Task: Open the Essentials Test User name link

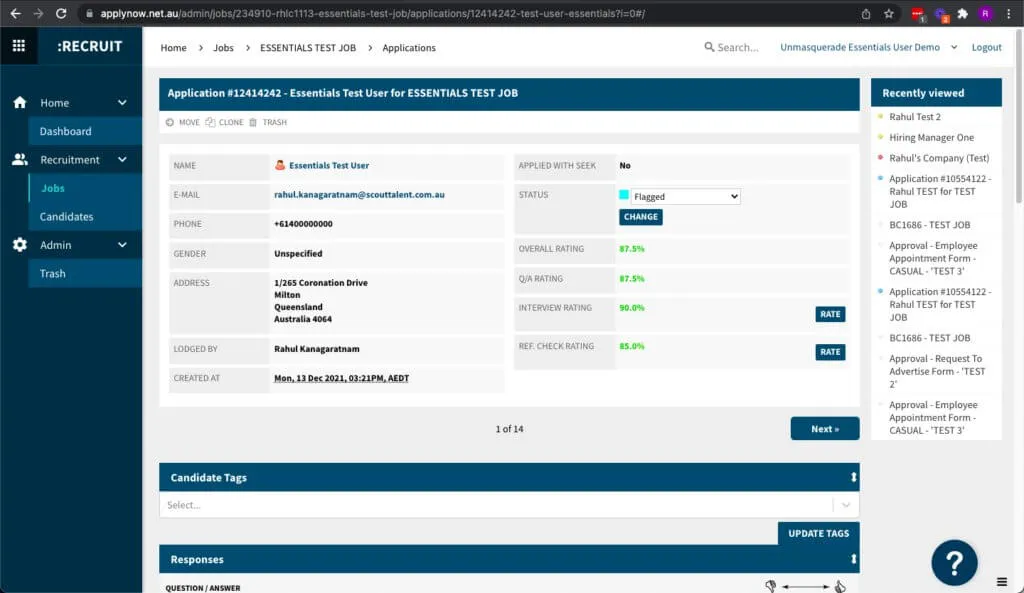Action: click(329, 165)
